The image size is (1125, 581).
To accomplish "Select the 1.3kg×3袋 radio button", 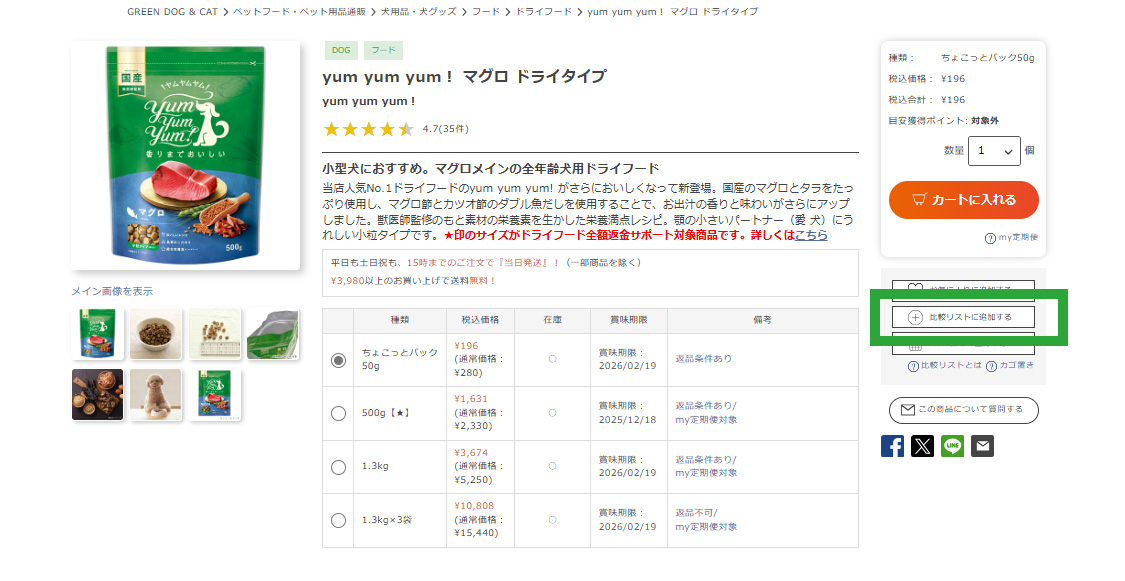I will (x=339, y=520).
